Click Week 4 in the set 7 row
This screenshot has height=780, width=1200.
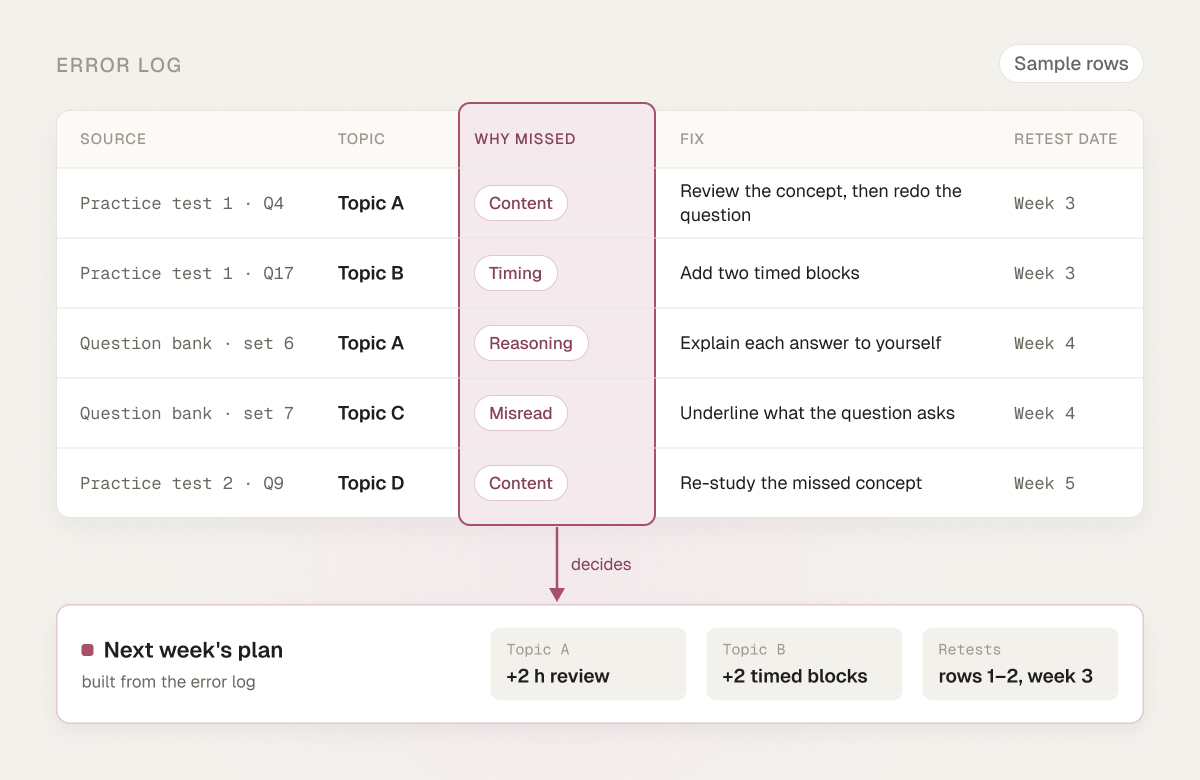pos(1045,413)
